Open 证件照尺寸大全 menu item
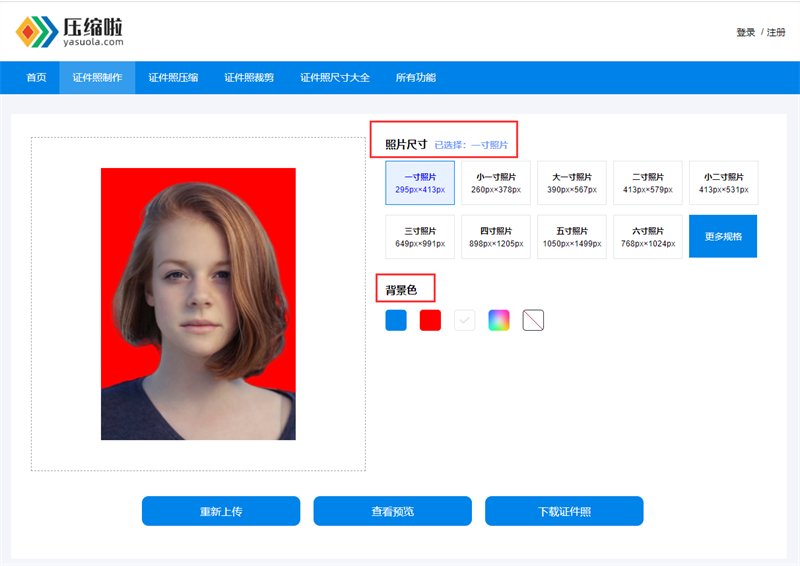Viewport: 800px width, 566px height. (x=335, y=78)
